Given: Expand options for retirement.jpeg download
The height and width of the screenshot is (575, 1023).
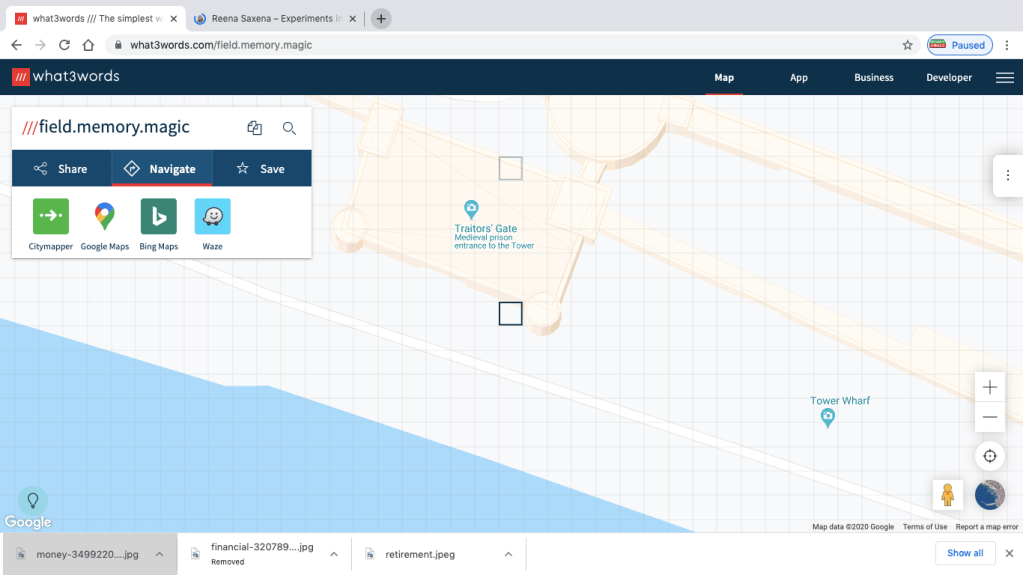Looking at the screenshot, I should [x=508, y=554].
